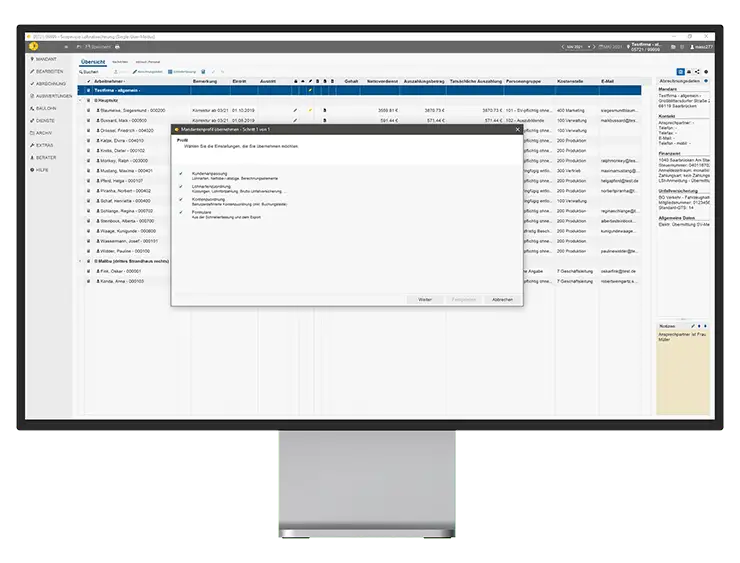Viewport: 740px width, 563px height.
Task: Uncheck the Kundenanpassung option
Action: point(181,173)
